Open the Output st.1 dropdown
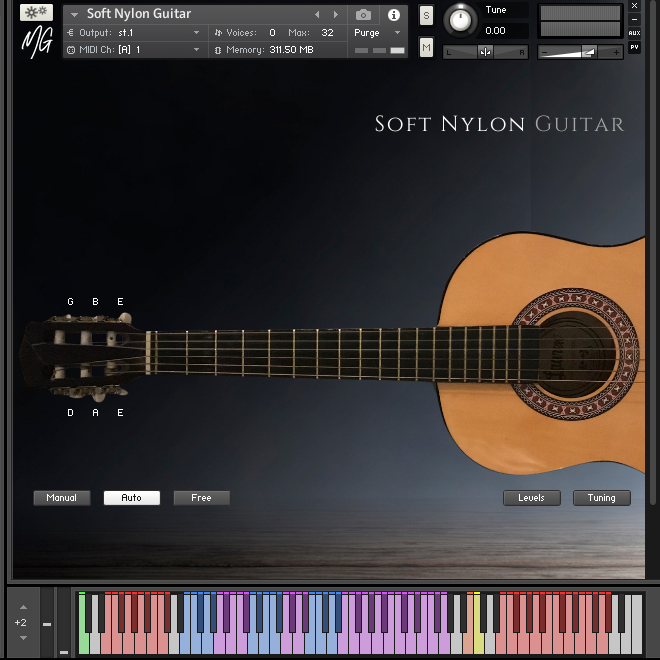The image size is (660, 660). (134, 32)
